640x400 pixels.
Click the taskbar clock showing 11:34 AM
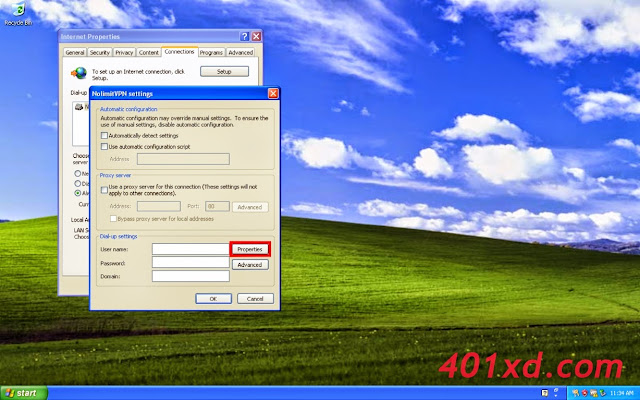621,393
